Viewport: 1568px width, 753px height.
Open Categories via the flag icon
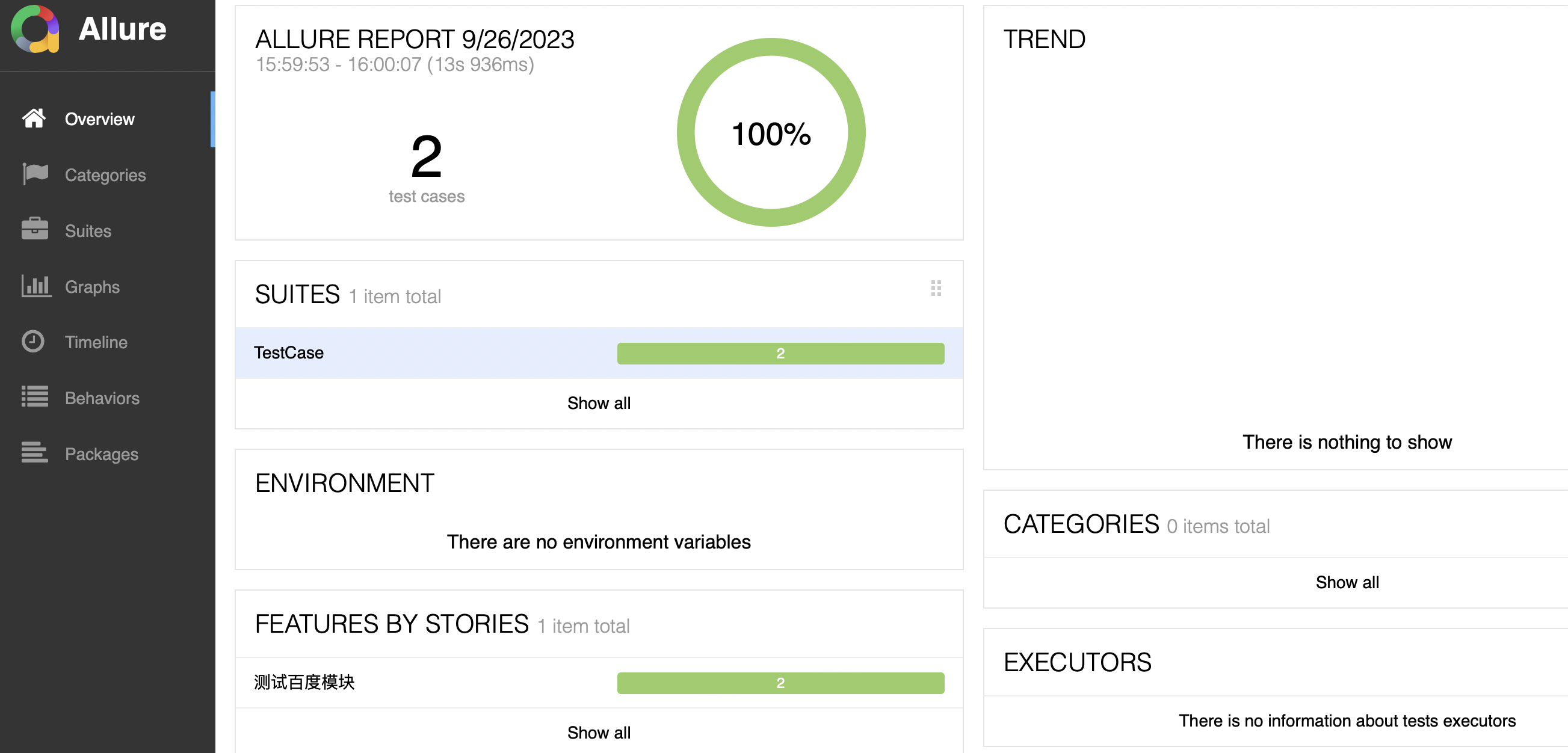[x=34, y=174]
